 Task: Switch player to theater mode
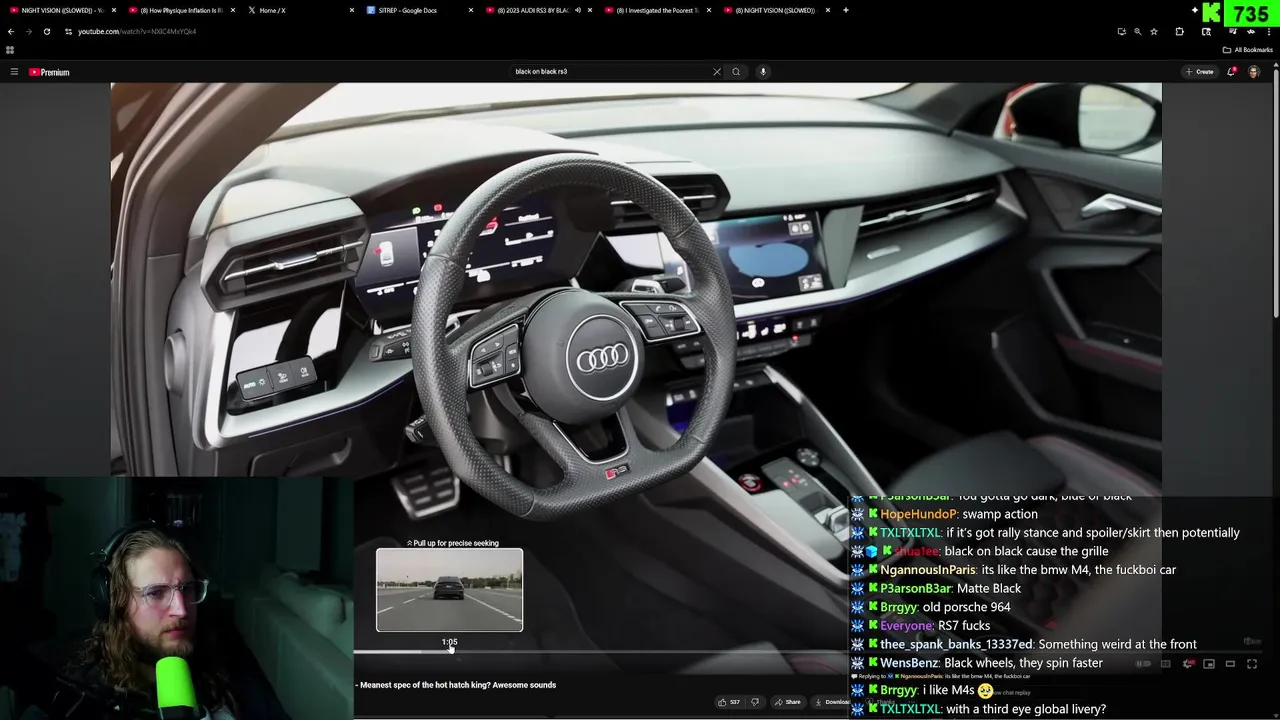click(1230, 664)
